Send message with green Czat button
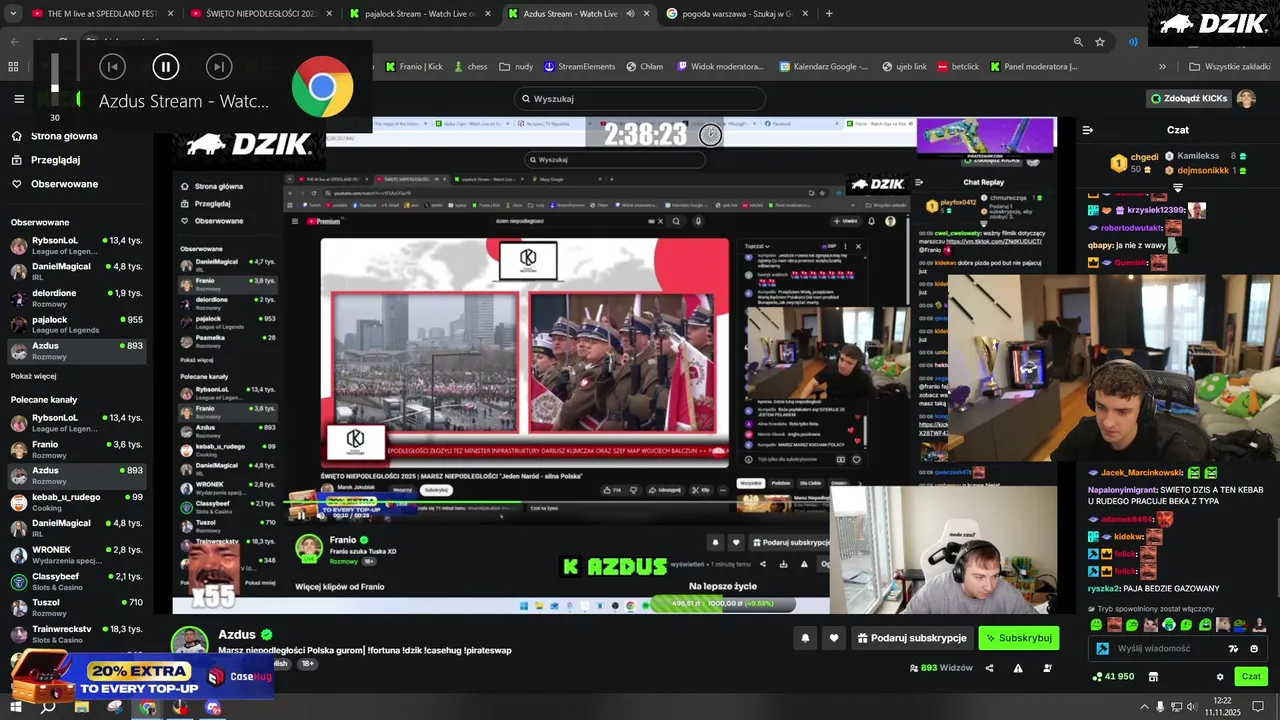 [x=1251, y=677]
